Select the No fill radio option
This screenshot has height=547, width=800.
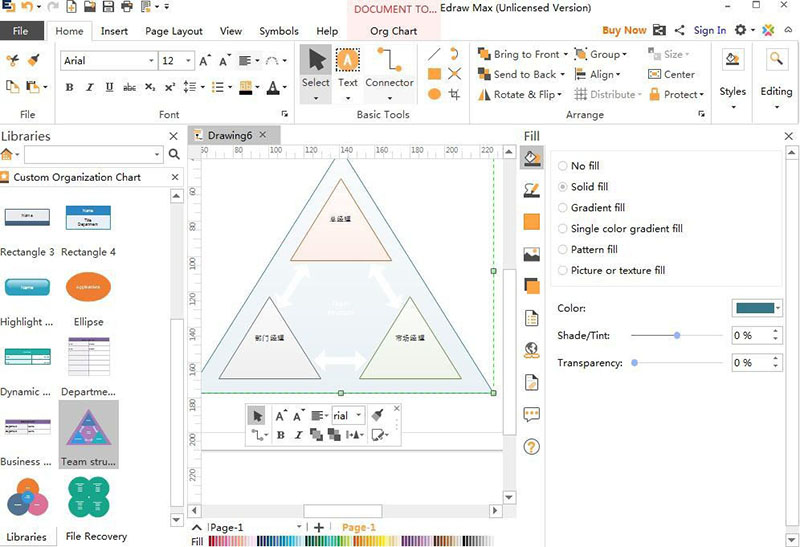click(x=564, y=166)
